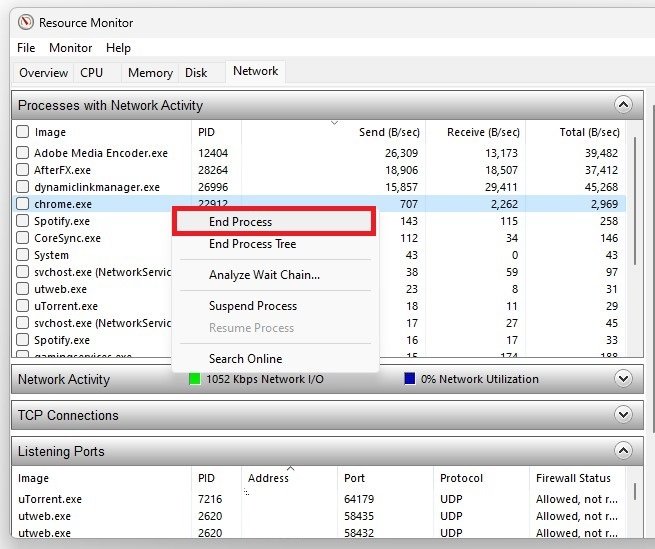Select the System process name

pos(51,255)
